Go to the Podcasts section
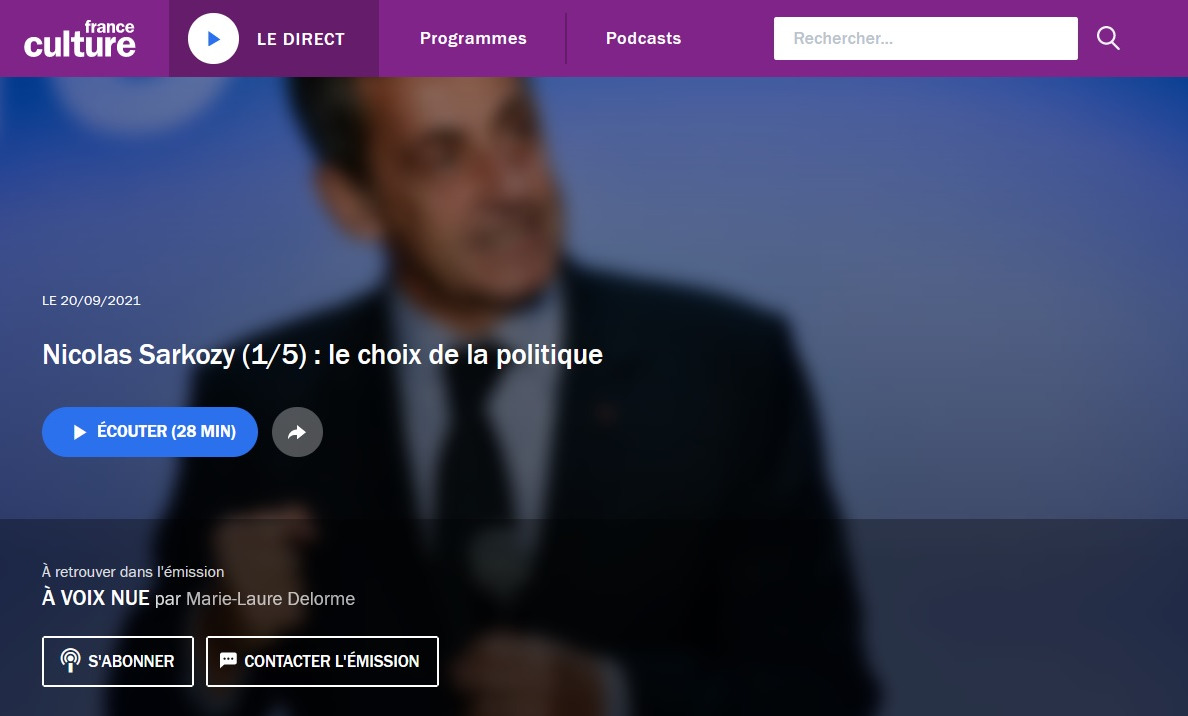 pos(643,39)
